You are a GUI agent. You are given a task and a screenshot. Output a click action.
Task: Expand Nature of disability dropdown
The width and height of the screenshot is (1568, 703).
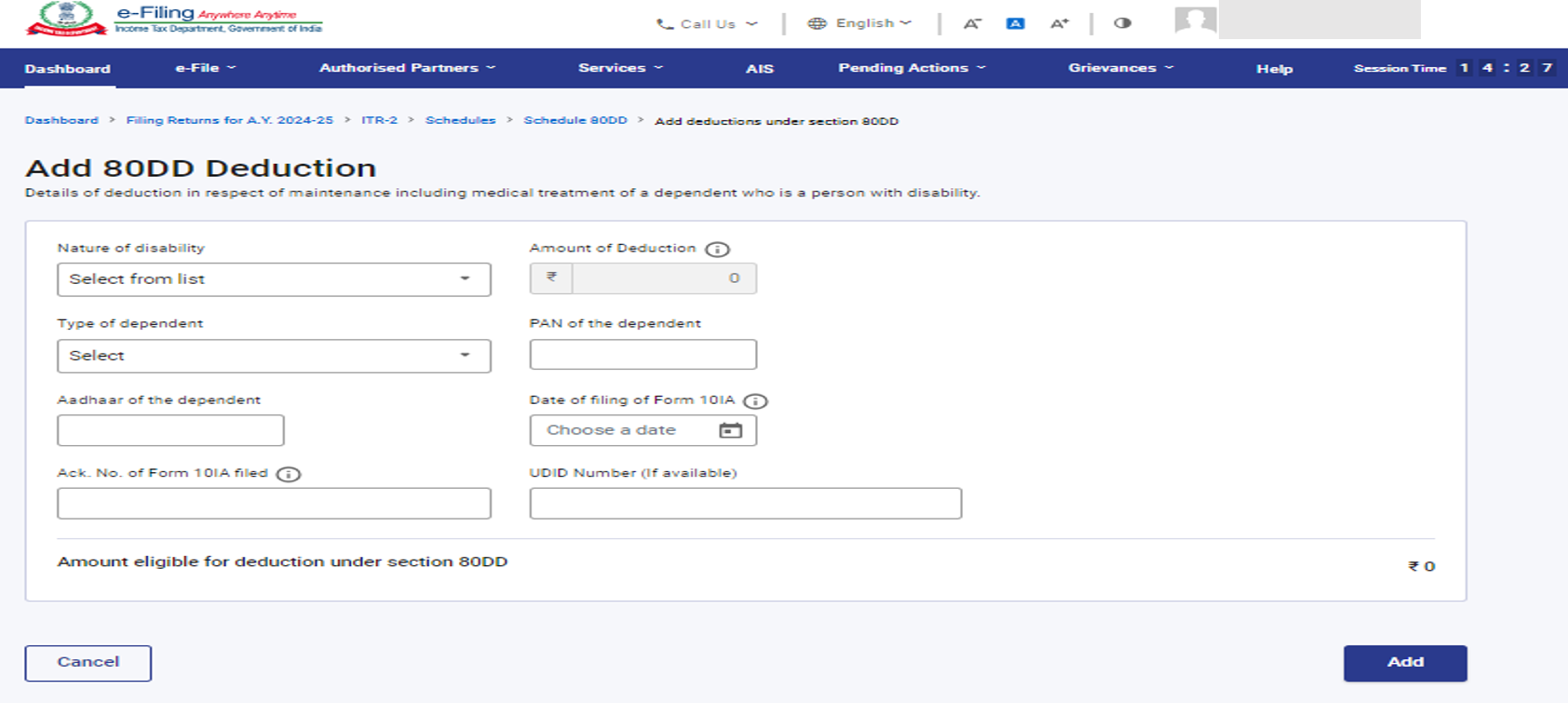(x=274, y=279)
